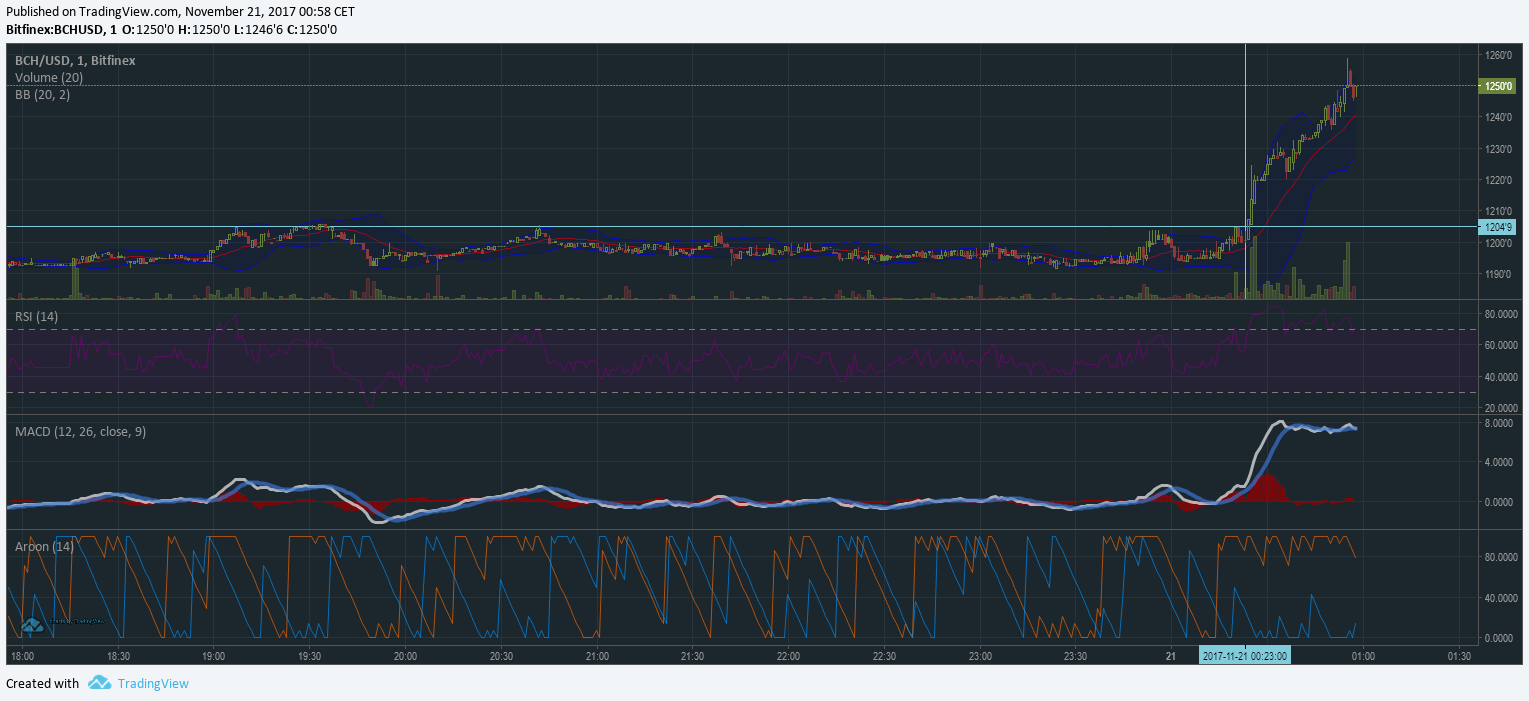Click the 23:00 time axis label
The image size is (1529, 701).
point(980,656)
